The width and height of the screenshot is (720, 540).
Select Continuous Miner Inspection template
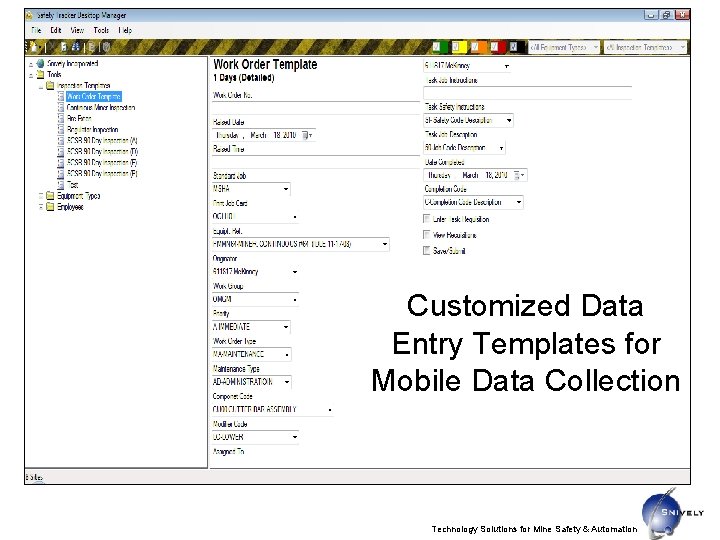[101, 107]
